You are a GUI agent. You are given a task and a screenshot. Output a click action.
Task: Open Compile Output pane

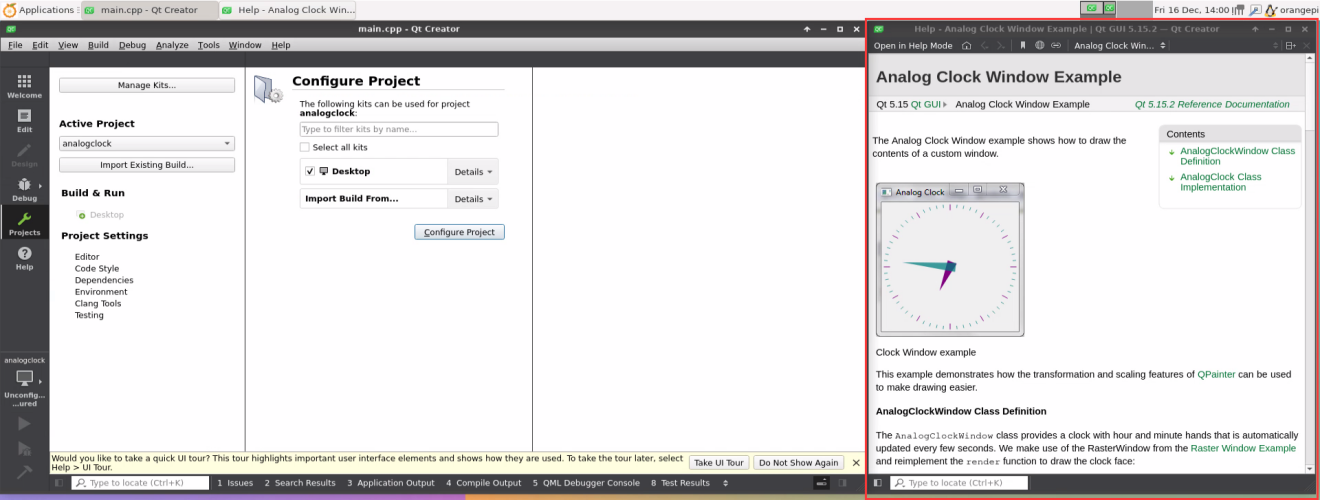click(x=484, y=483)
